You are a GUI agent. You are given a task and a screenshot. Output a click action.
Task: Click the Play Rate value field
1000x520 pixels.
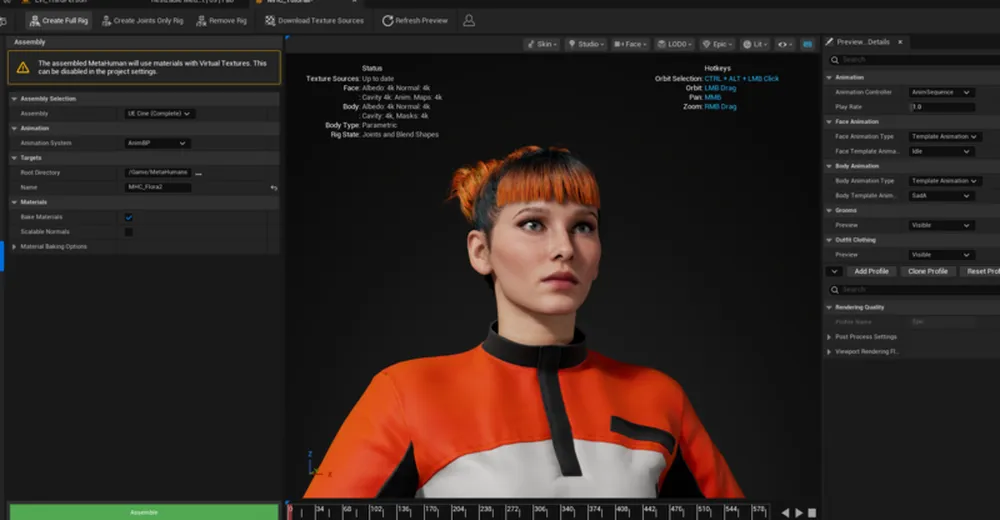[942, 107]
